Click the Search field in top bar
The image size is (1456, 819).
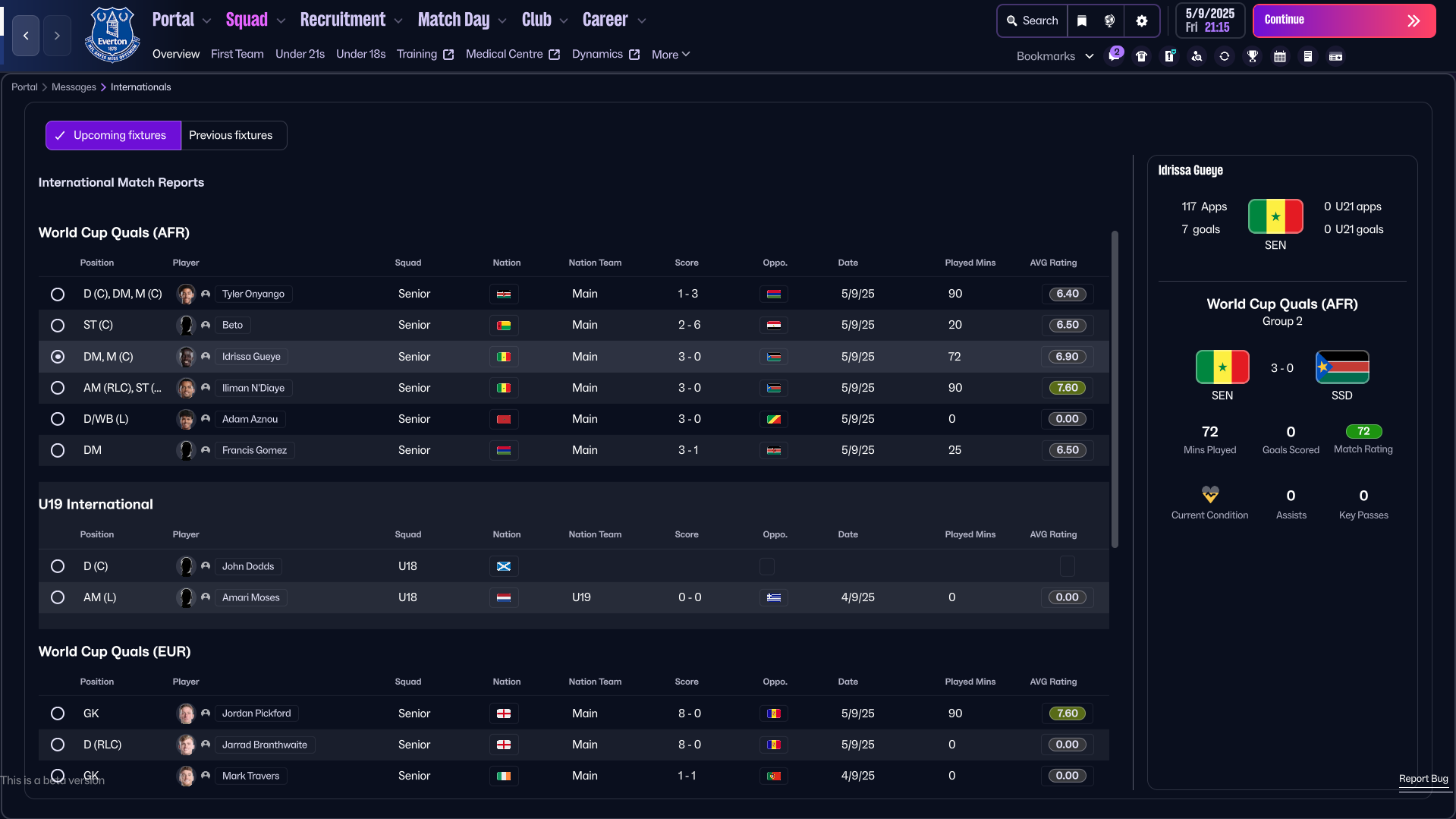[1033, 20]
